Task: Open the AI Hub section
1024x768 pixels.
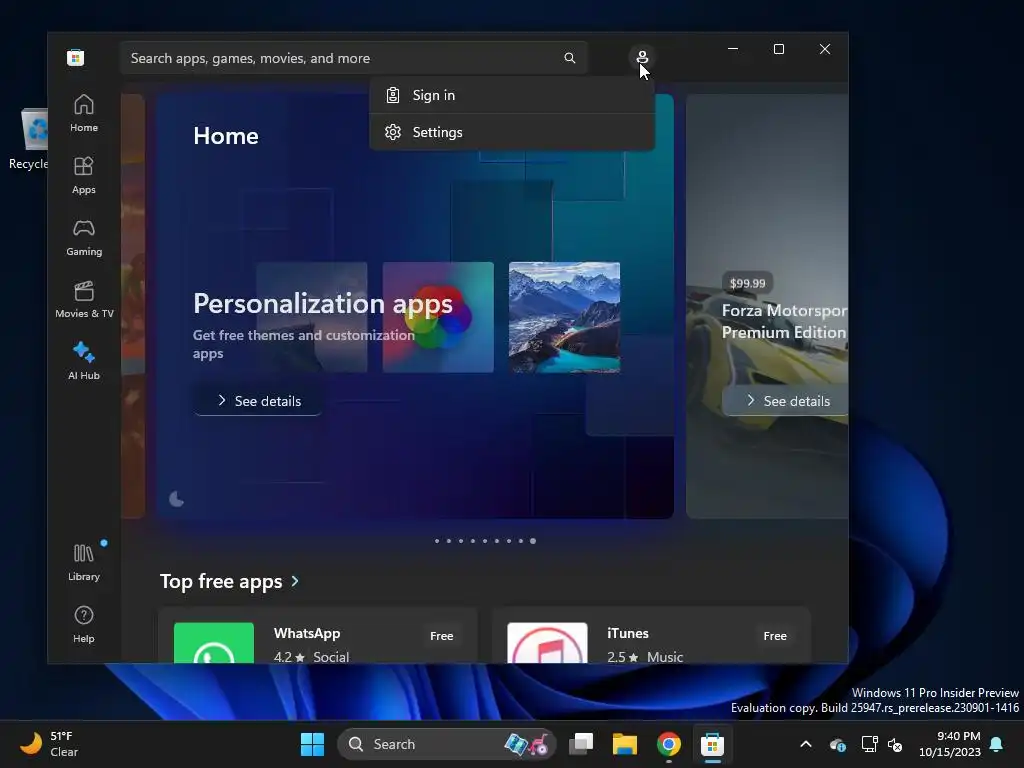Action: [x=84, y=361]
